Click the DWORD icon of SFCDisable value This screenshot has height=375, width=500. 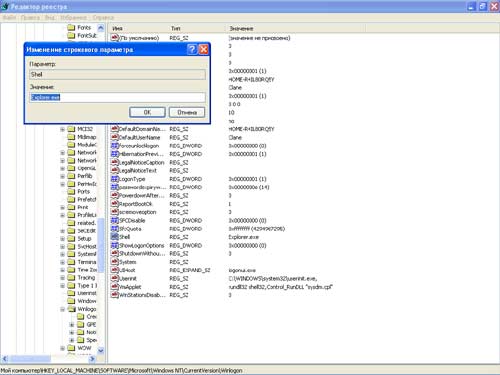115,220
